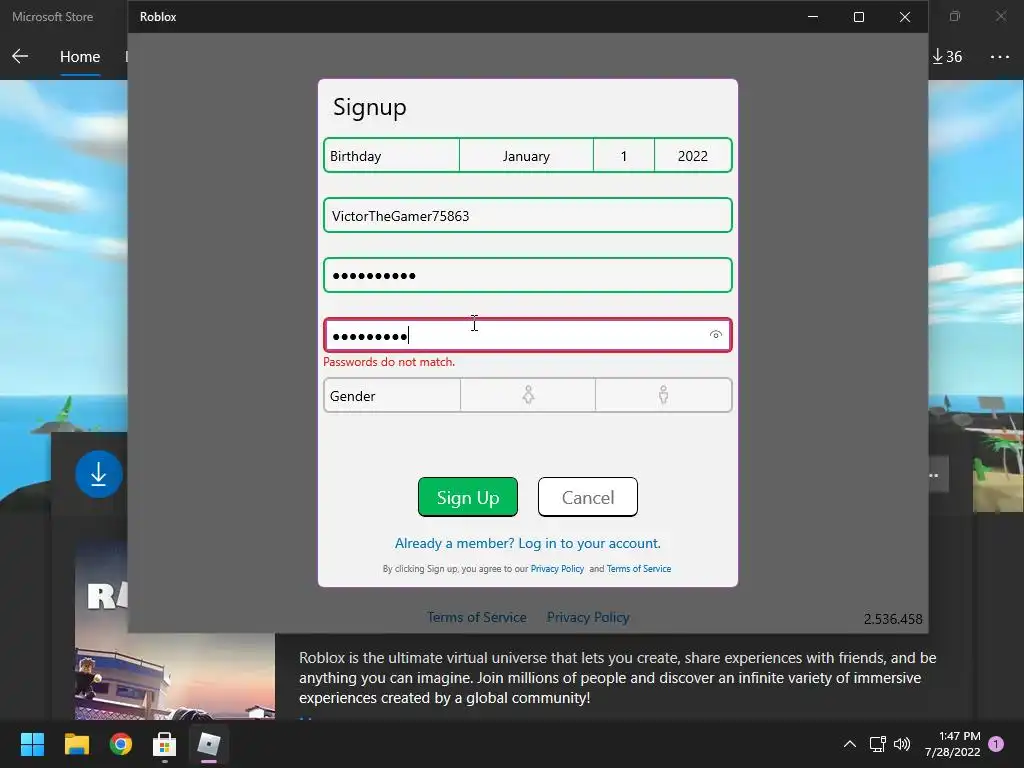Open Microsoft Store from taskbar
This screenshot has height=768, width=1024.
[165, 744]
